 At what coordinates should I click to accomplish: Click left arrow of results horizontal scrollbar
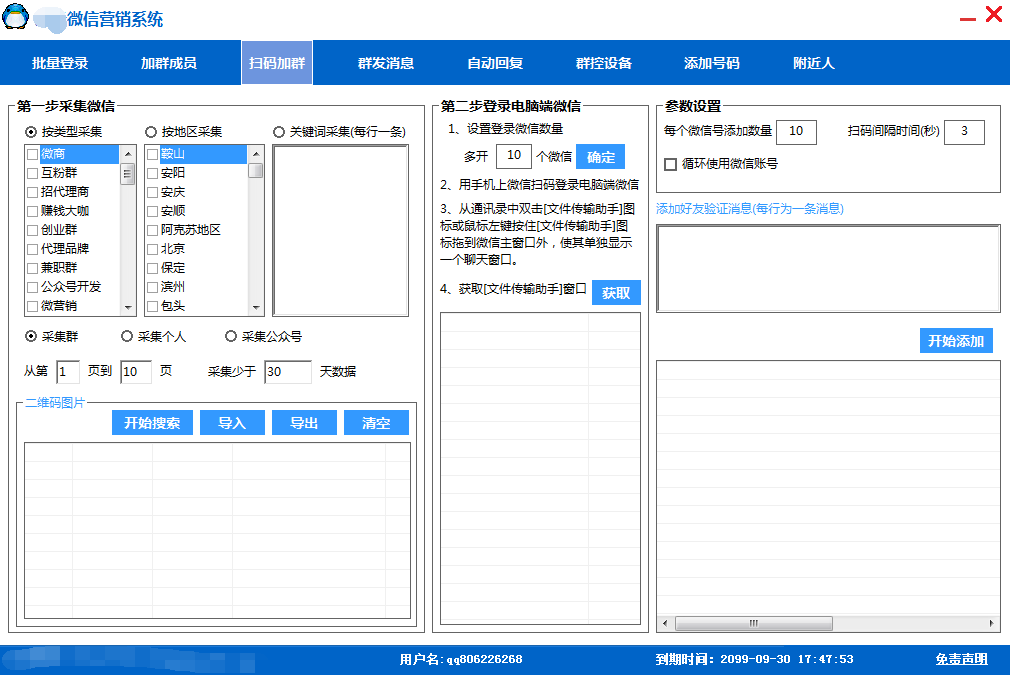665,623
